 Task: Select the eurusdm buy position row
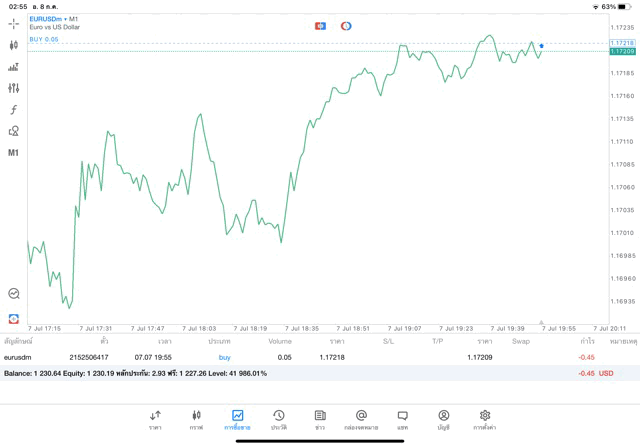[300, 357]
